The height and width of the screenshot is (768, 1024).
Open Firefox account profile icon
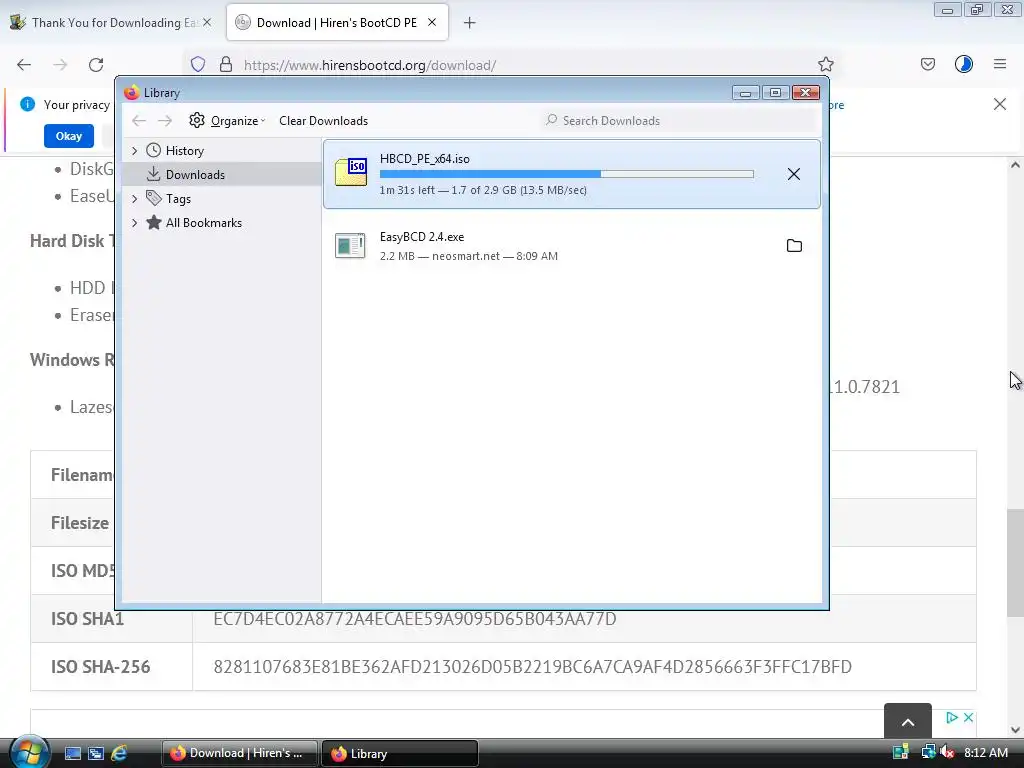[963, 64]
